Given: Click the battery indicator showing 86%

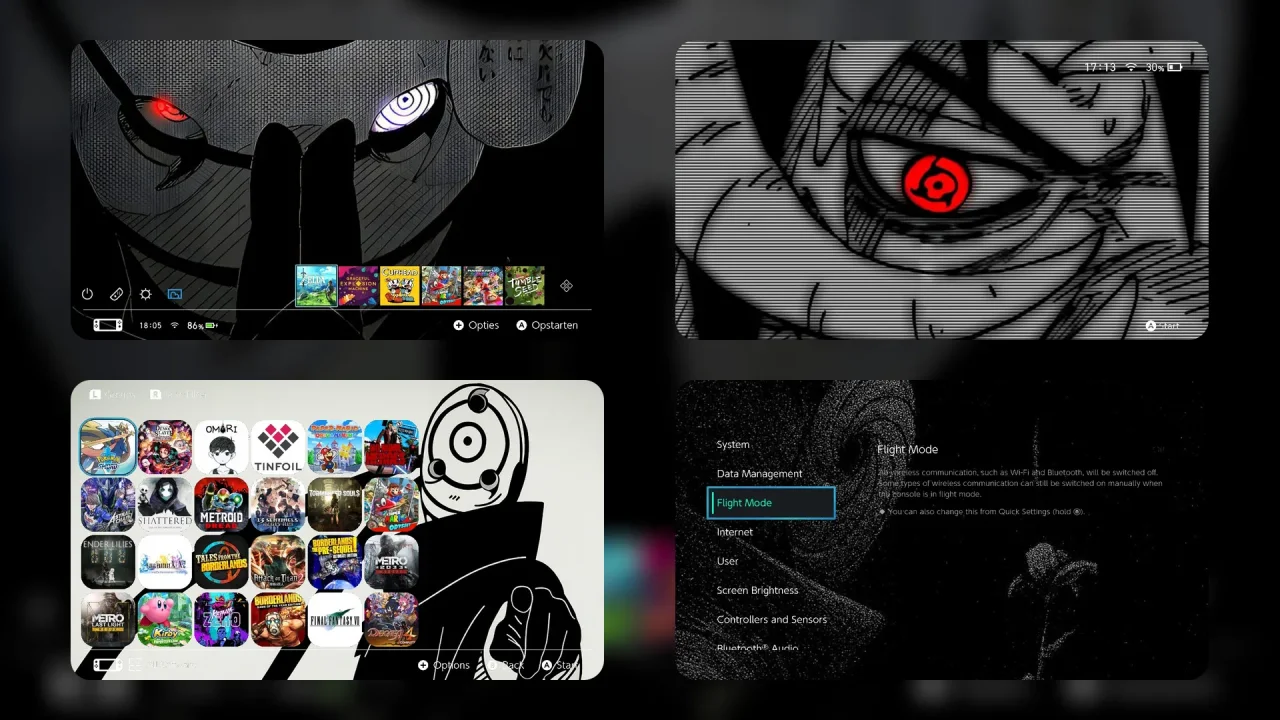Looking at the screenshot, I should coord(196,324).
